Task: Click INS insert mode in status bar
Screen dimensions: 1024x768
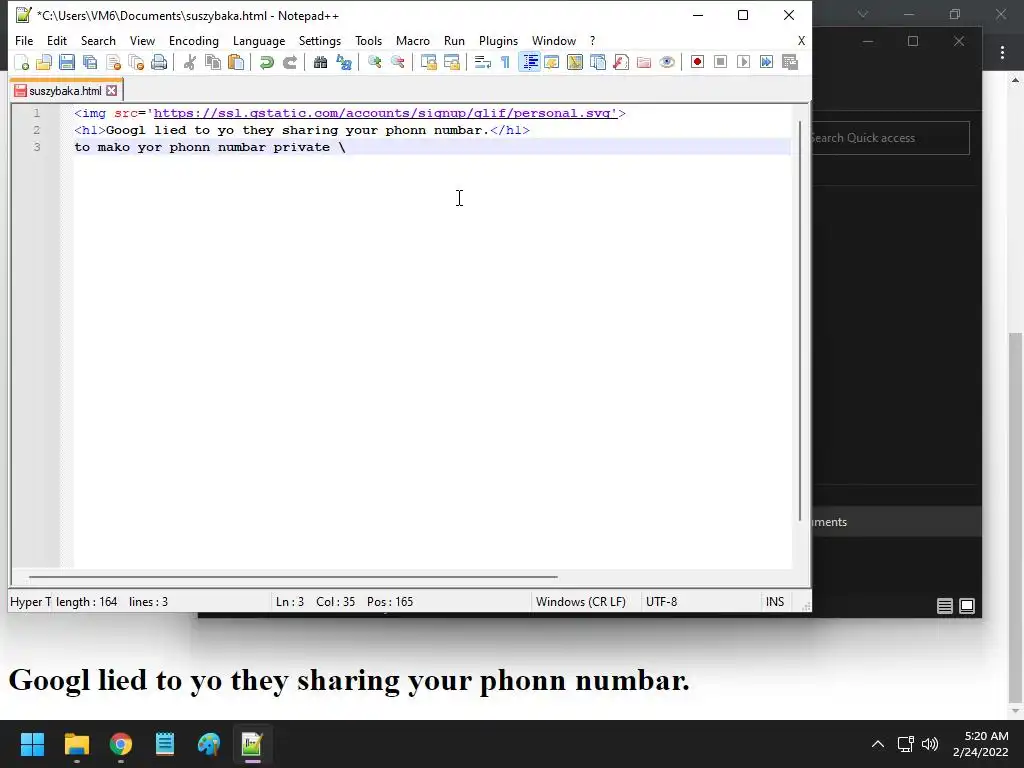Action: 775,601
